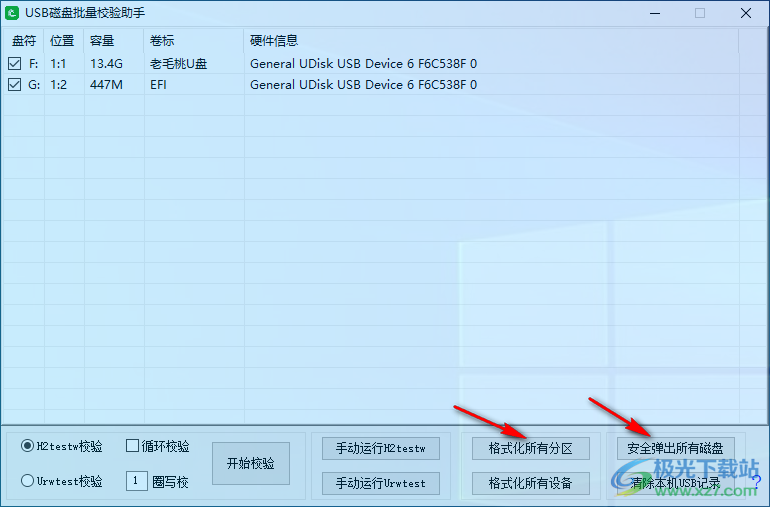Click hardware info text in G: row
770x507 pixels.
coord(363,84)
